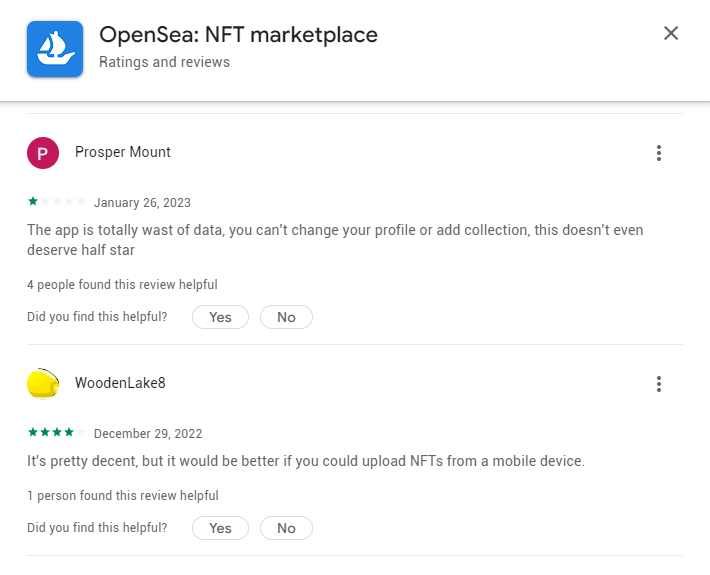Click the OpenSea sailboat app icon
The height and width of the screenshot is (575, 710).
click(55, 49)
